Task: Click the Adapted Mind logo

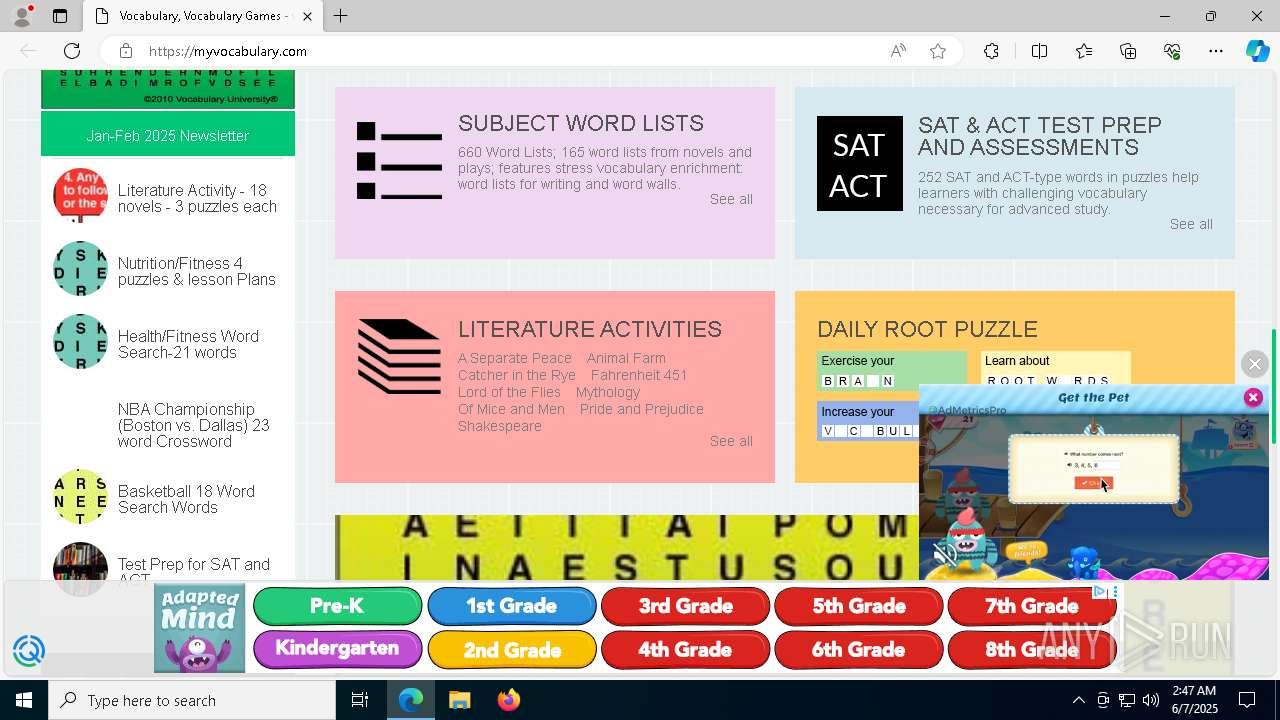Action: point(199,628)
